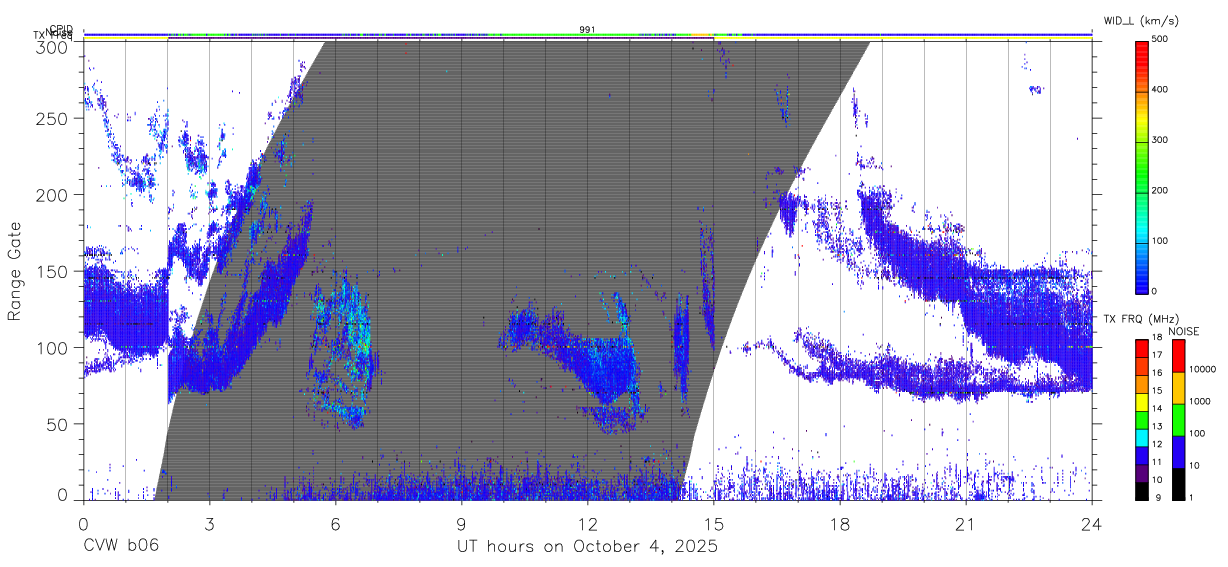Screen dimensions: 1228x567
Task: Click the blue 11-12 MHz TX FRQ swatch
Action: coord(1141,454)
